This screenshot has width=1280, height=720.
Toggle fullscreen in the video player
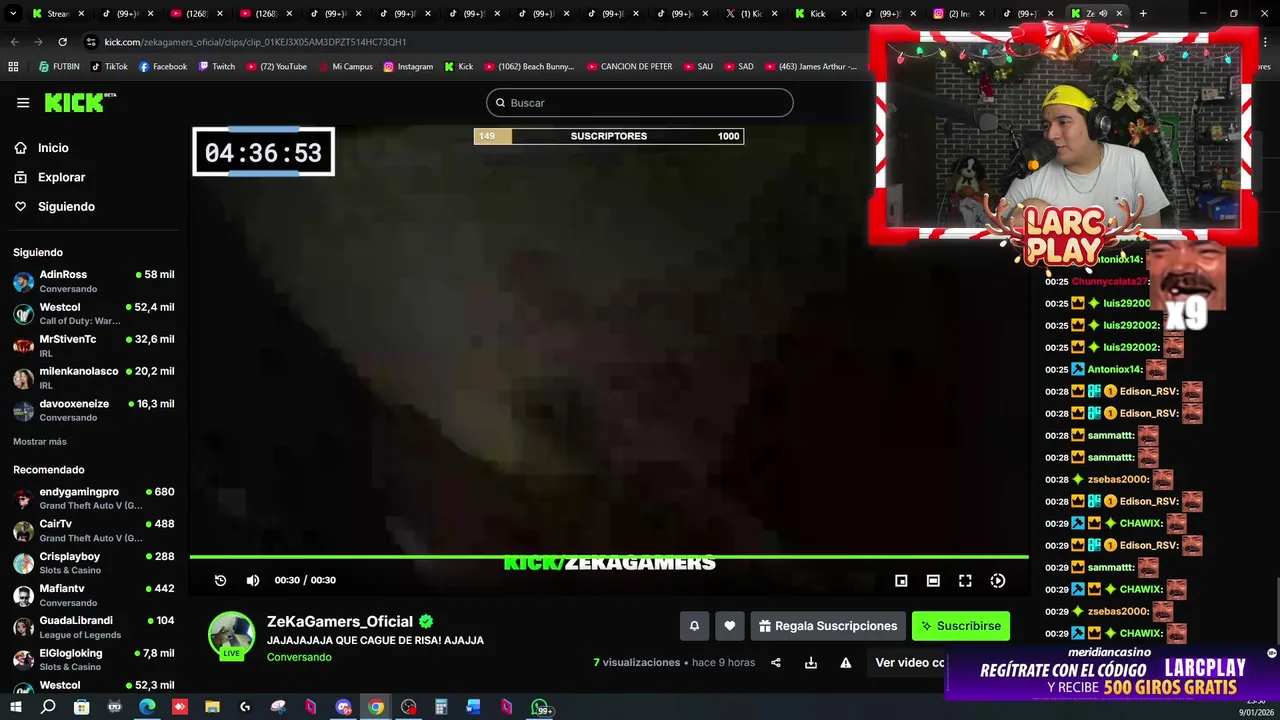pos(965,580)
